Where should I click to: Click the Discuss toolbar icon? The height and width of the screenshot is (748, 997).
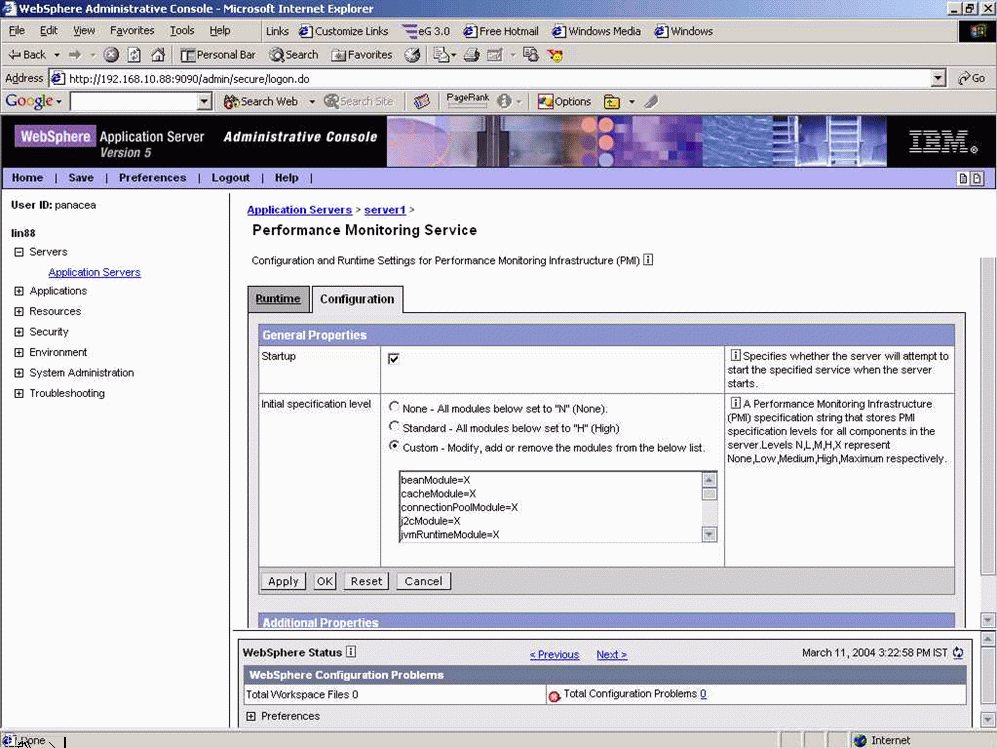click(x=531, y=55)
